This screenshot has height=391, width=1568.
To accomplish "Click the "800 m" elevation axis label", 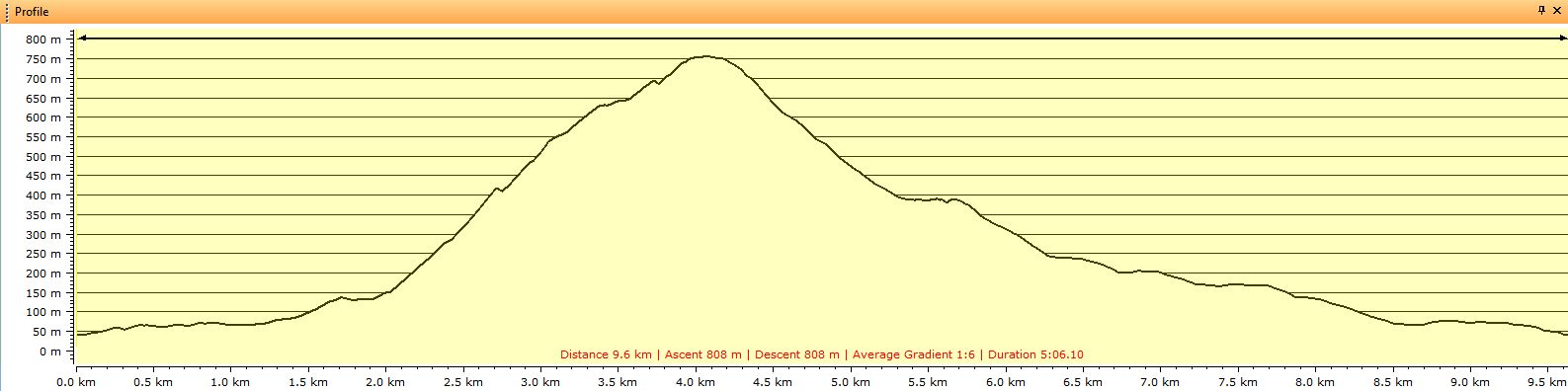I will tap(43, 39).
